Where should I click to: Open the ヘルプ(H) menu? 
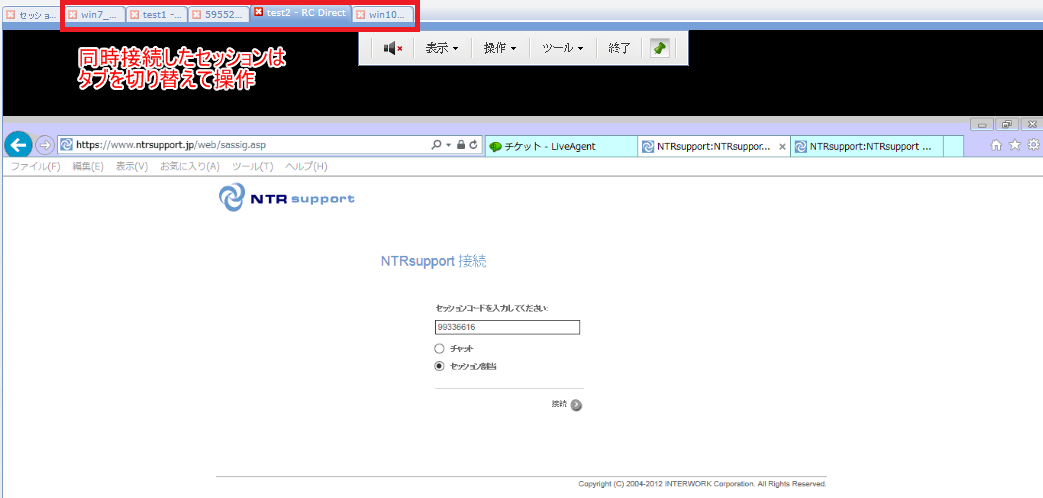point(306,167)
